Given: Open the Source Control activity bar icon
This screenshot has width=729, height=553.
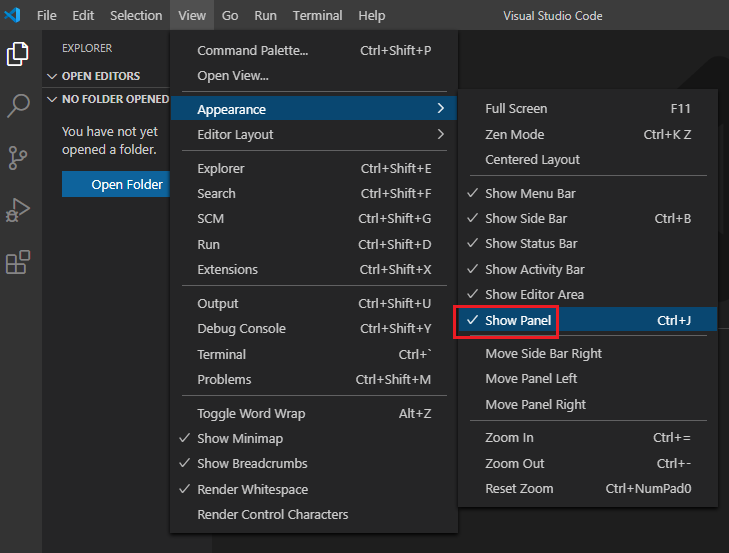Looking at the screenshot, I should [18, 158].
